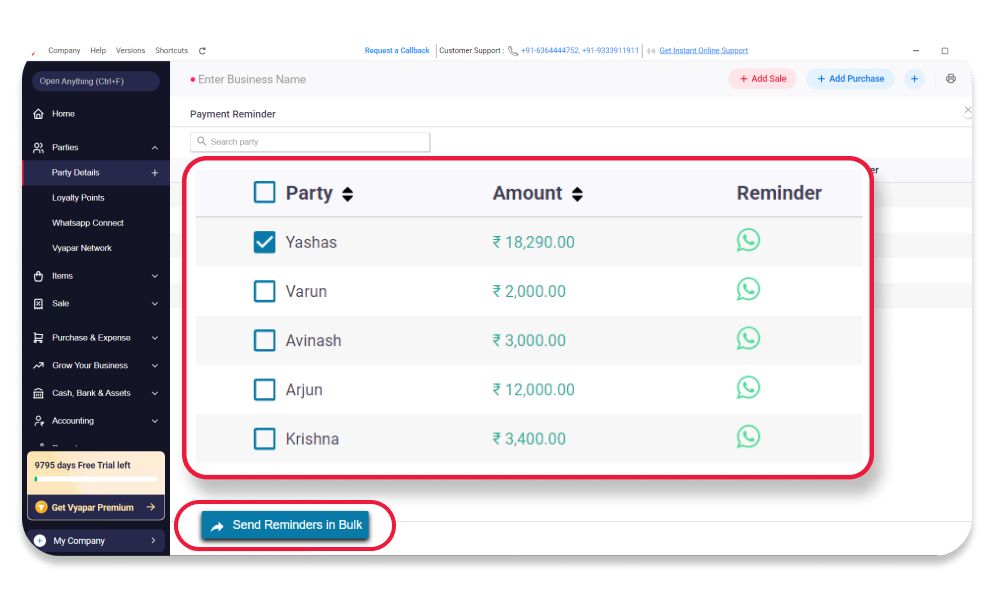Click the printer icon in the toolbar

pos(950,78)
